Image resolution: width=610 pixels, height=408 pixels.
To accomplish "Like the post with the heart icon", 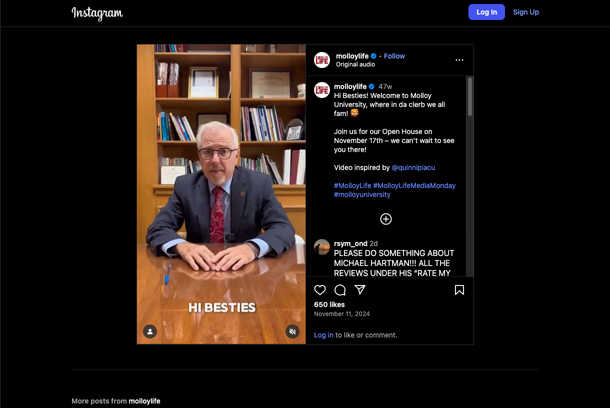I will 320,290.
